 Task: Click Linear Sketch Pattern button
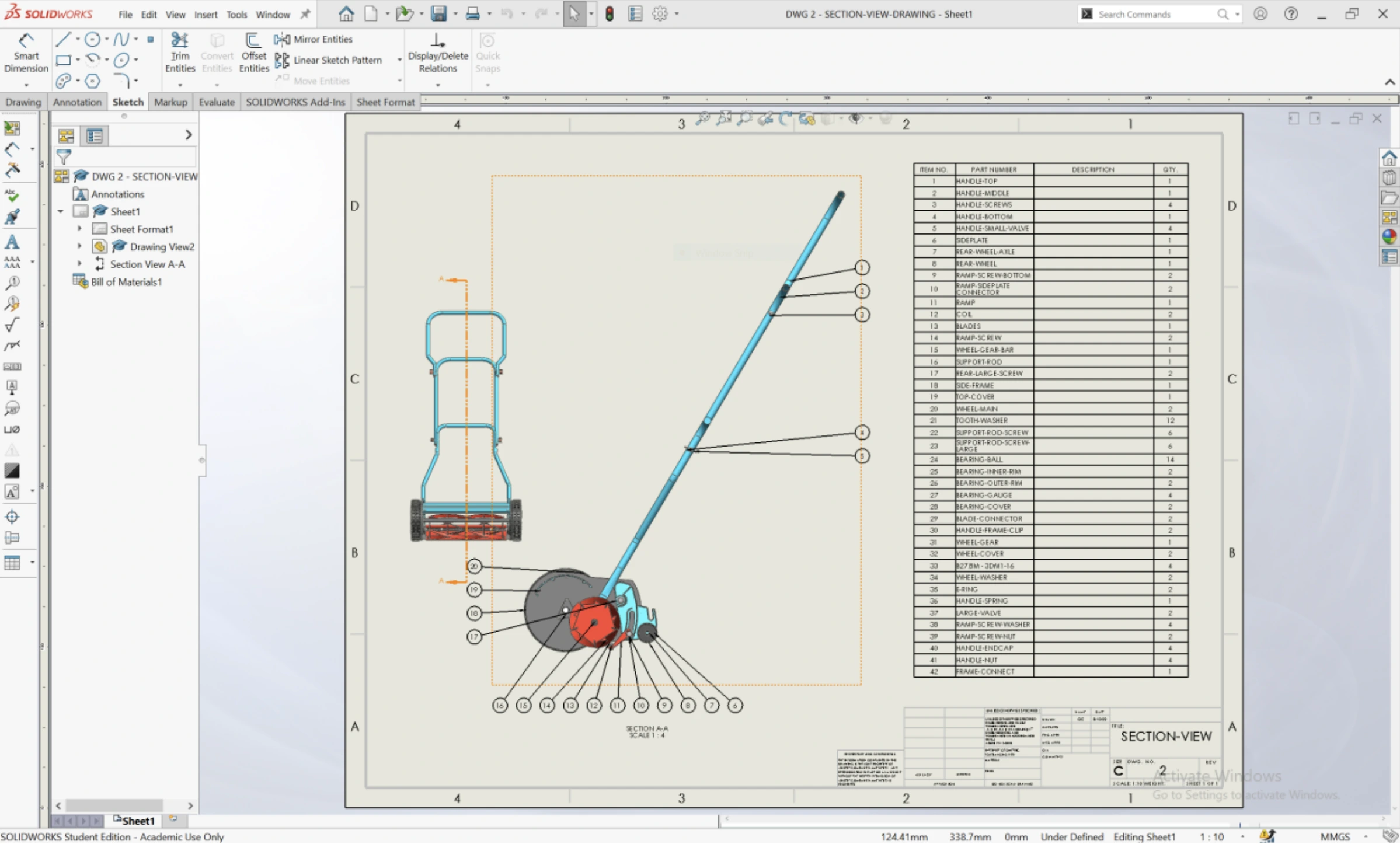pos(329,60)
